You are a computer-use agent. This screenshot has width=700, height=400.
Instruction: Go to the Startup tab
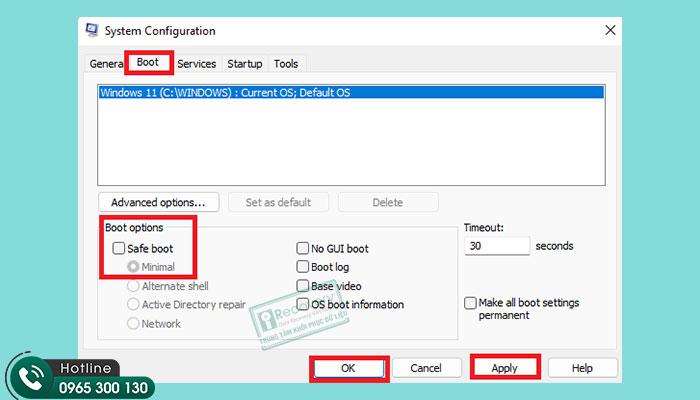point(245,64)
